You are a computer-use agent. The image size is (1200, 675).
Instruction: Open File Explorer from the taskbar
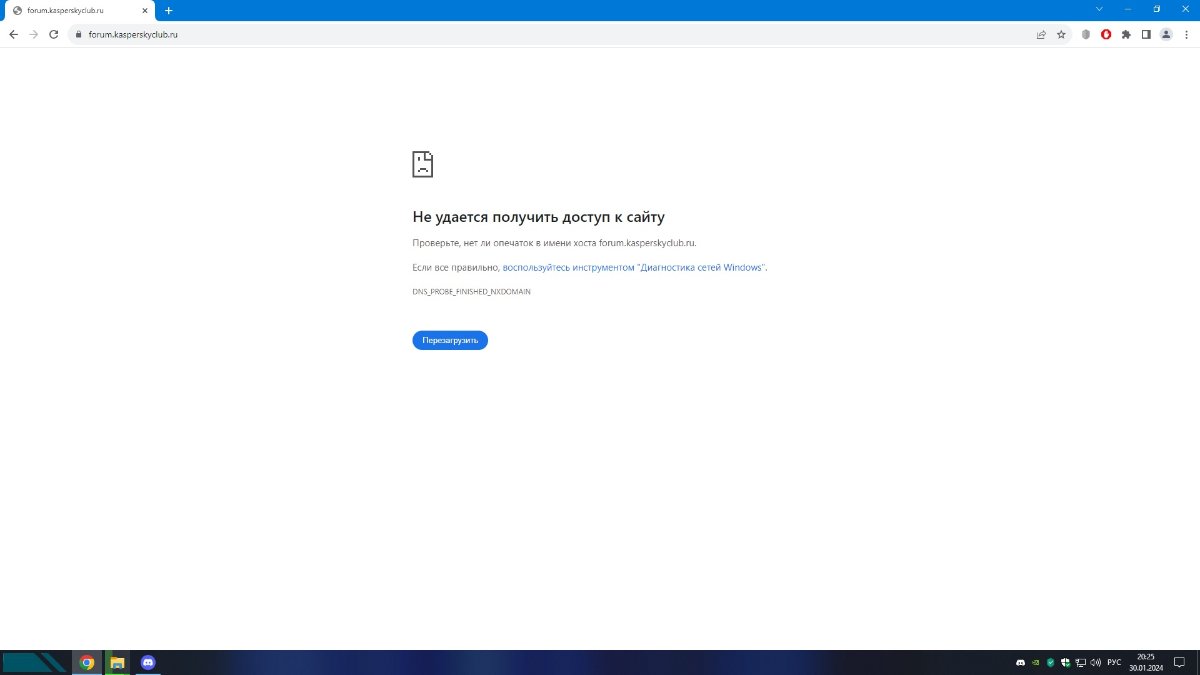point(117,662)
